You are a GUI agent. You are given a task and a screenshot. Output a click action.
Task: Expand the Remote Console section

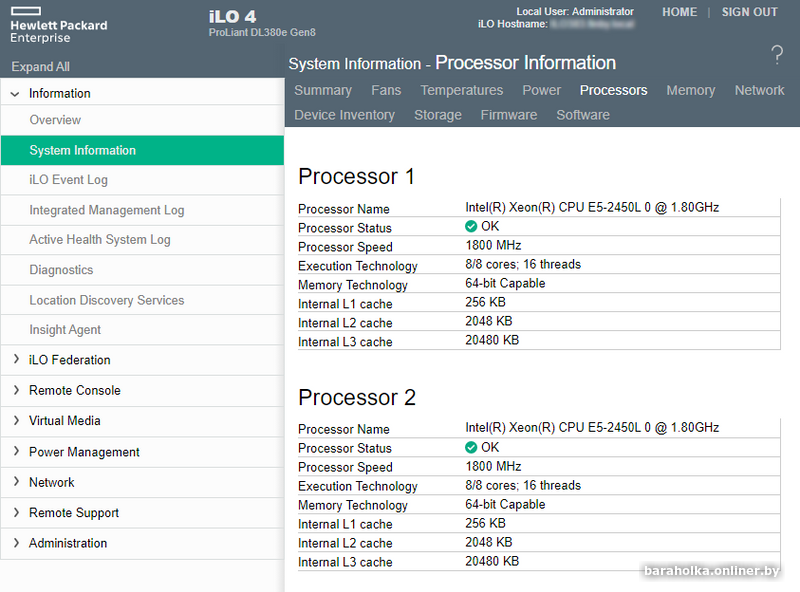[x=16, y=390]
